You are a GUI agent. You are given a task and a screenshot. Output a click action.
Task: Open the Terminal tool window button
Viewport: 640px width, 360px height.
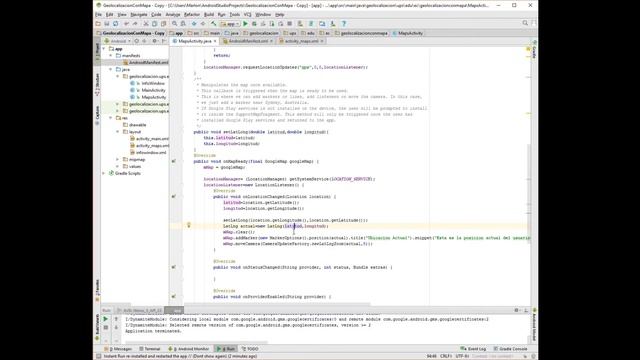(150, 349)
